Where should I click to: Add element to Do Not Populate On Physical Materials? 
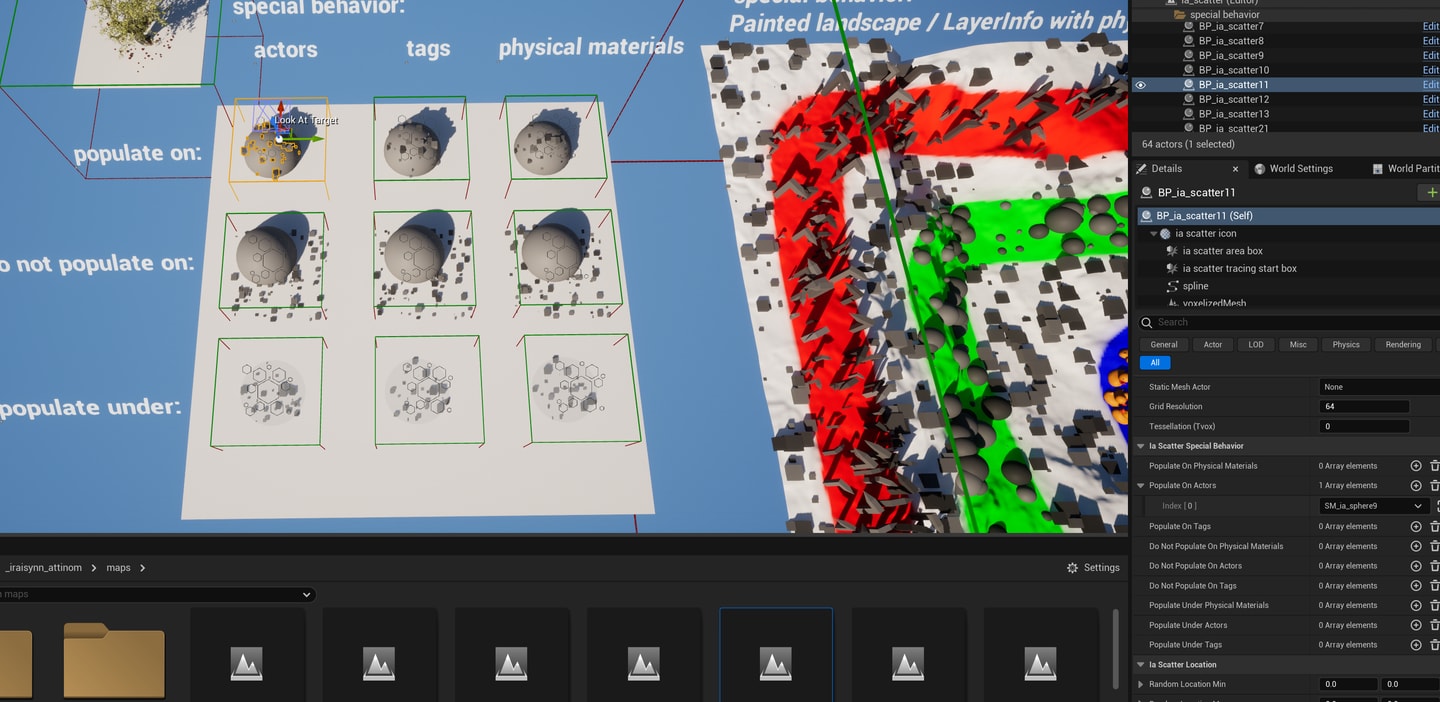tap(1416, 546)
